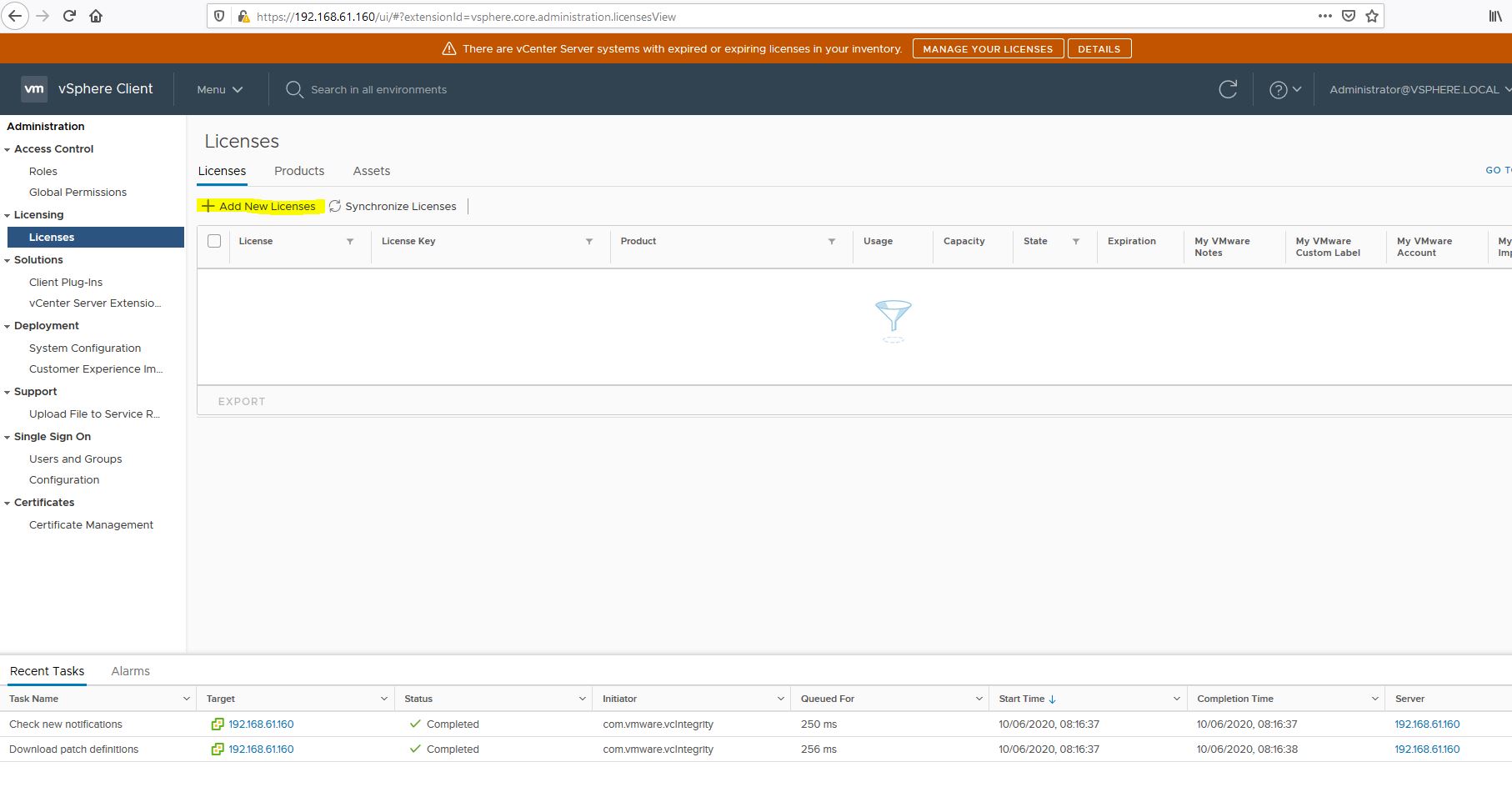The width and height of the screenshot is (1512, 807).
Task: Open the browser library icon
Action: (1495, 16)
